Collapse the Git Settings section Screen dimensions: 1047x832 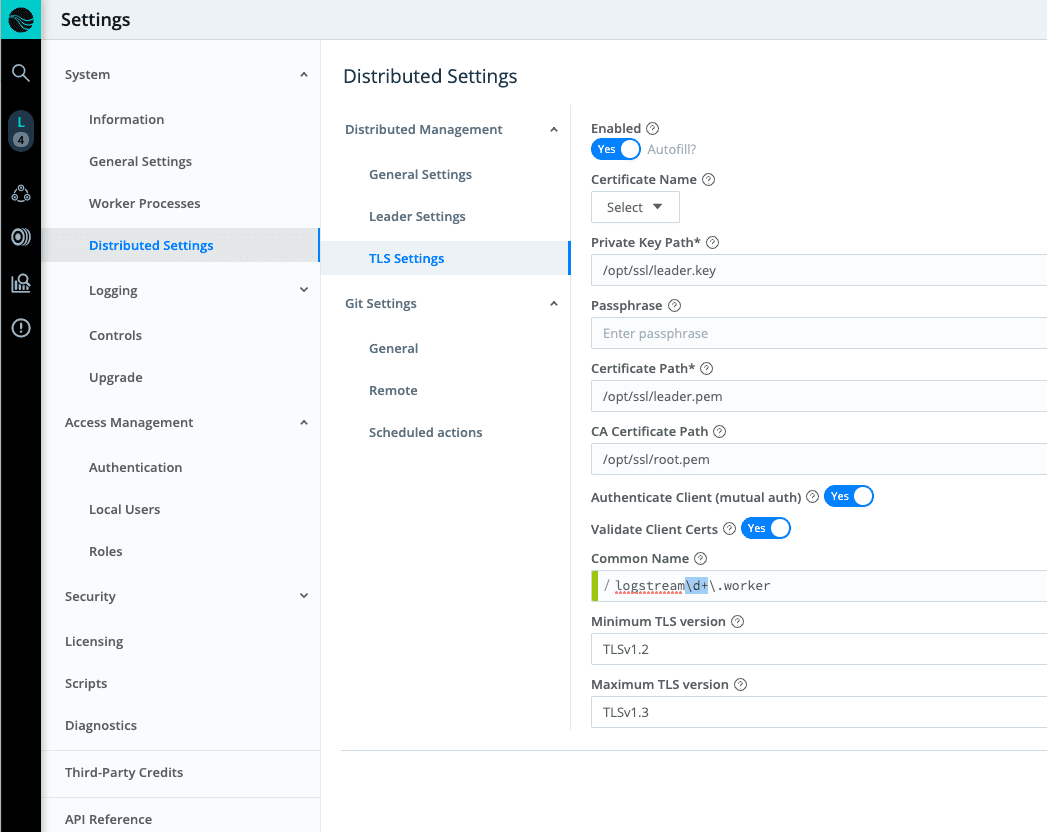pyautogui.click(x=554, y=304)
